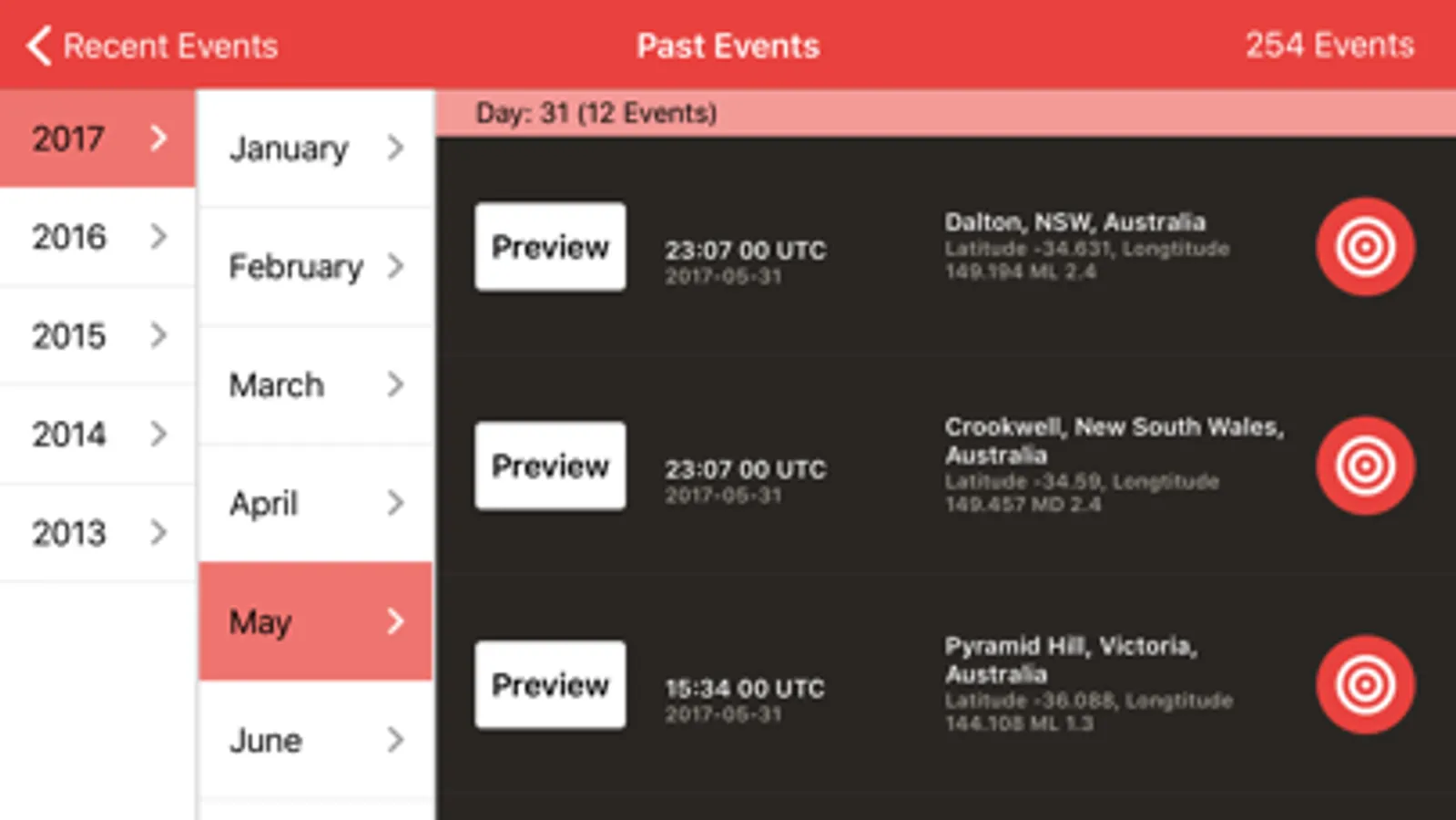Screen dimensions: 1456x820
Task: Preview the Pyramid Hill, Victoria event
Action: pyautogui.click(x=550, y=684)
